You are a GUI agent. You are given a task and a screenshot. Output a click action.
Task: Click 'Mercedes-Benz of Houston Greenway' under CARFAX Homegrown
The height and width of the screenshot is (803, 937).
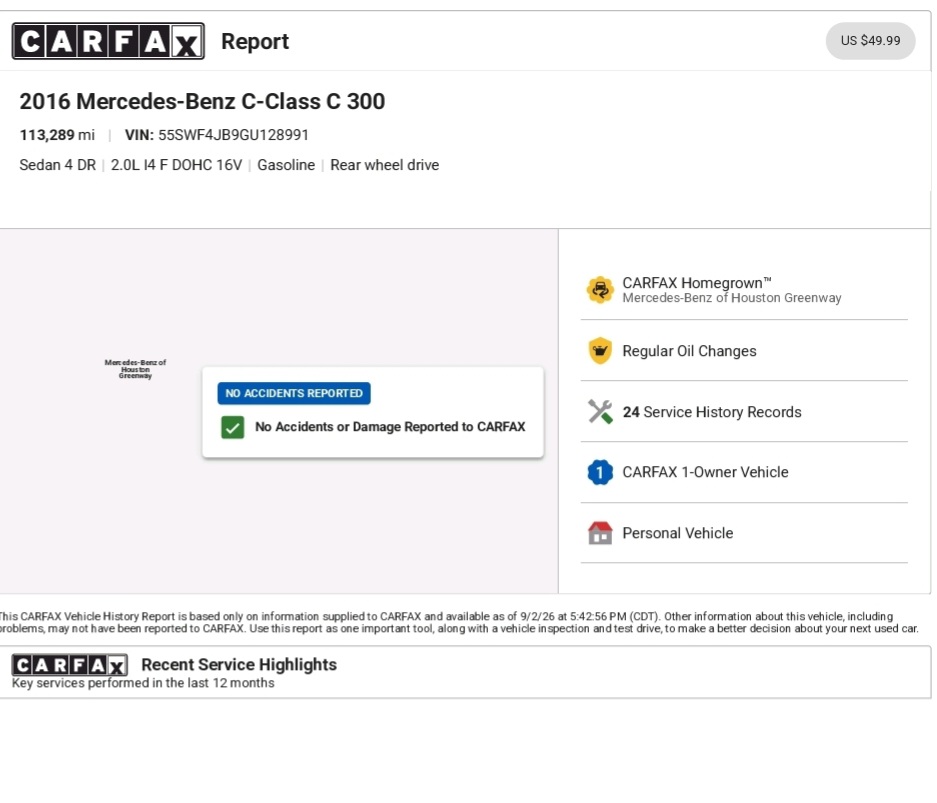pyautogui.click(x=732, y=298)
